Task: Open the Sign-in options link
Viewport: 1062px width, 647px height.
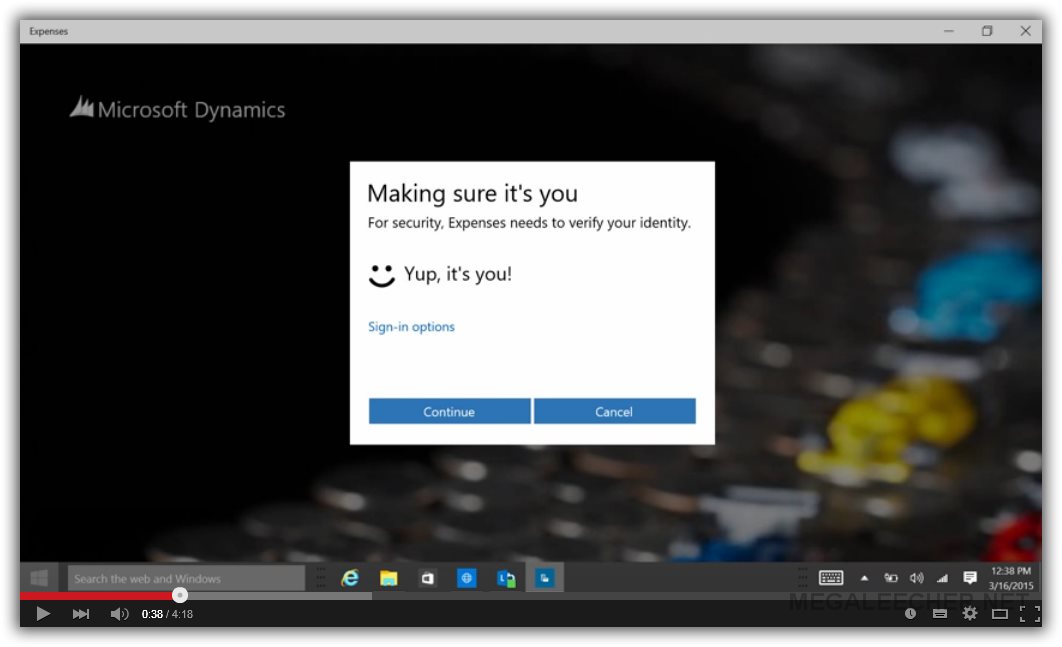Action: (x=411, y=327)
